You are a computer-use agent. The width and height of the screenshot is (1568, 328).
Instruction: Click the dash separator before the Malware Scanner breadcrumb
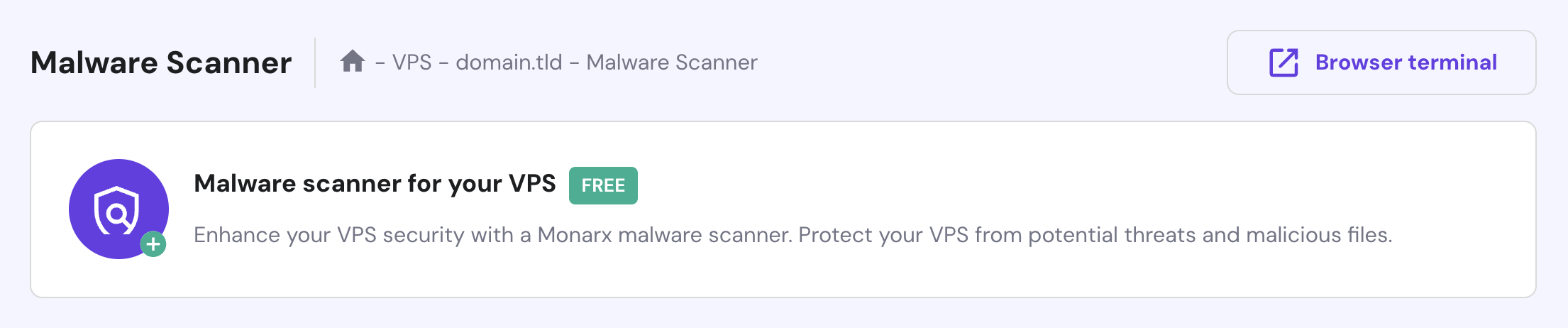(574, 63)
